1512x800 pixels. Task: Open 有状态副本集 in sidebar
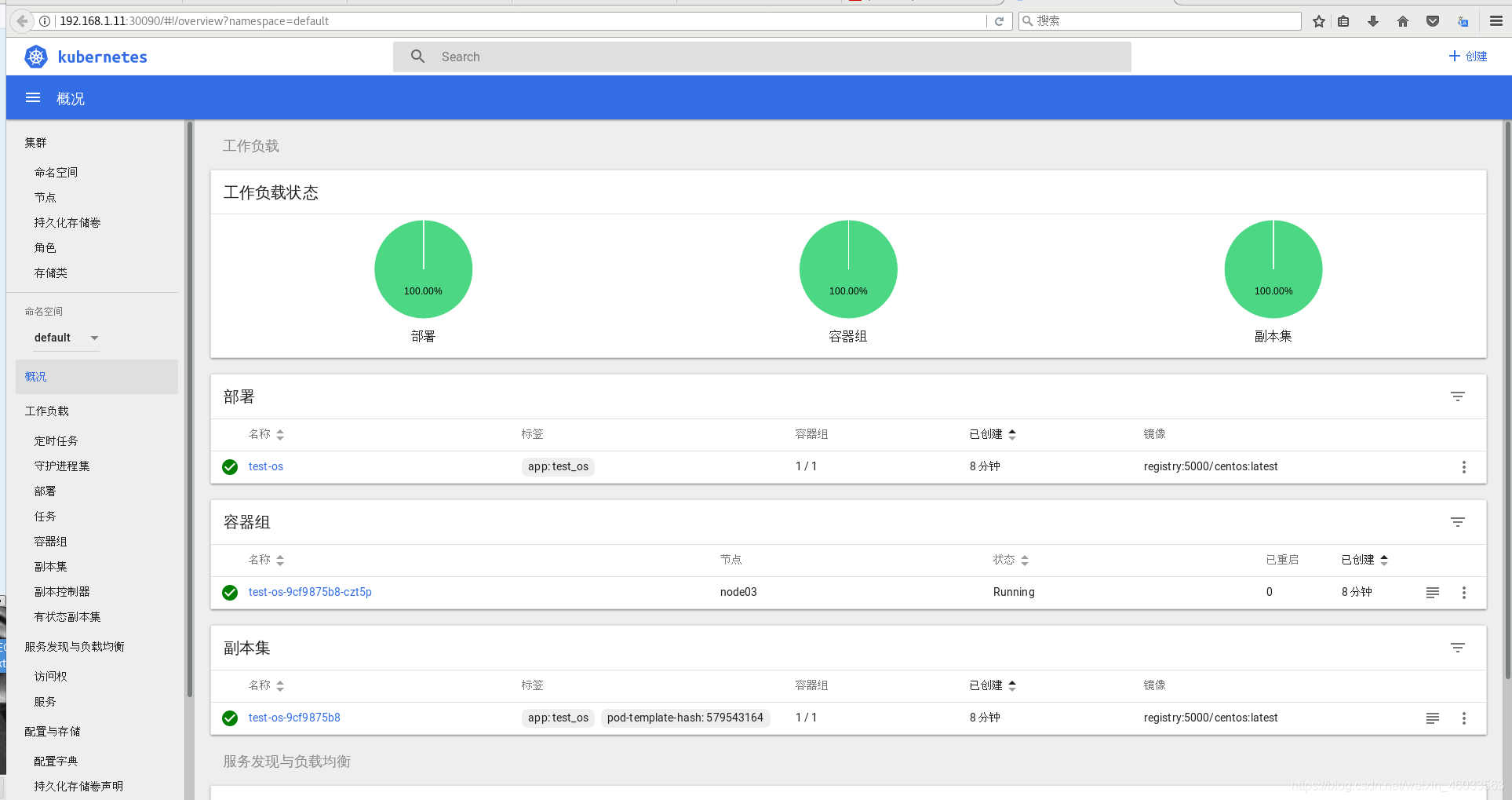[67, 617]
